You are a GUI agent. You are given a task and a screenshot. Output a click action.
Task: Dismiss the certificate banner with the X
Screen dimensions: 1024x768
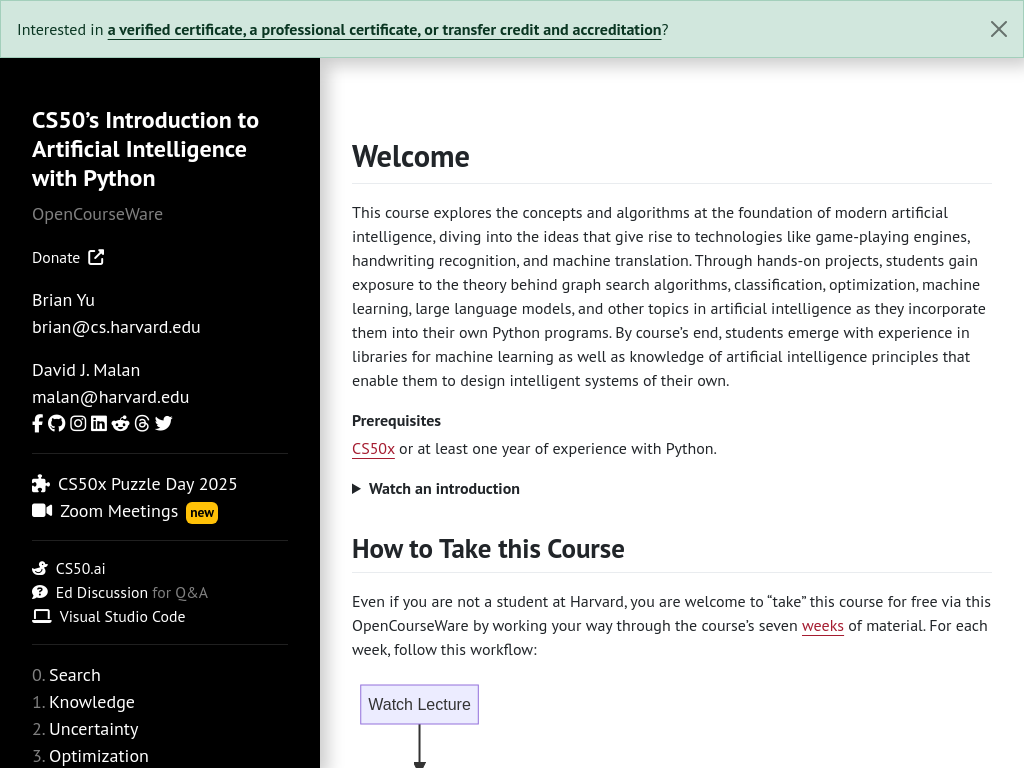[x=999, y=29]
